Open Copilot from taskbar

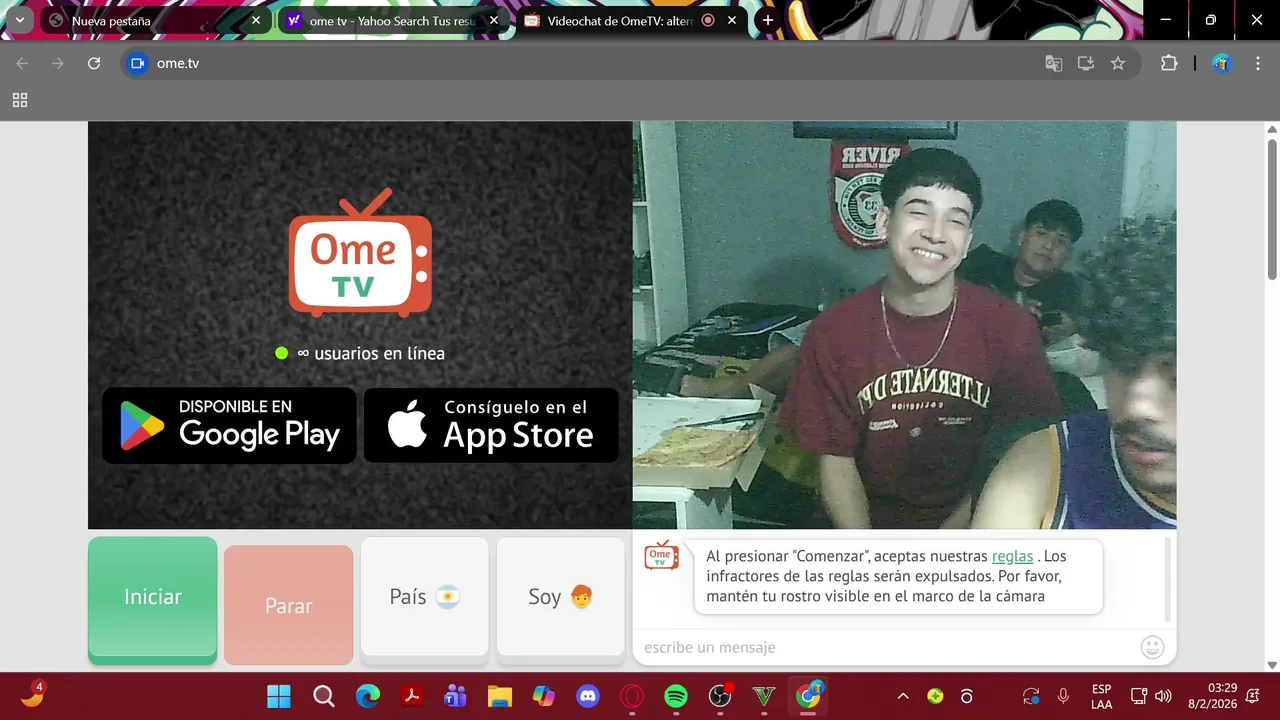[544, 696]
